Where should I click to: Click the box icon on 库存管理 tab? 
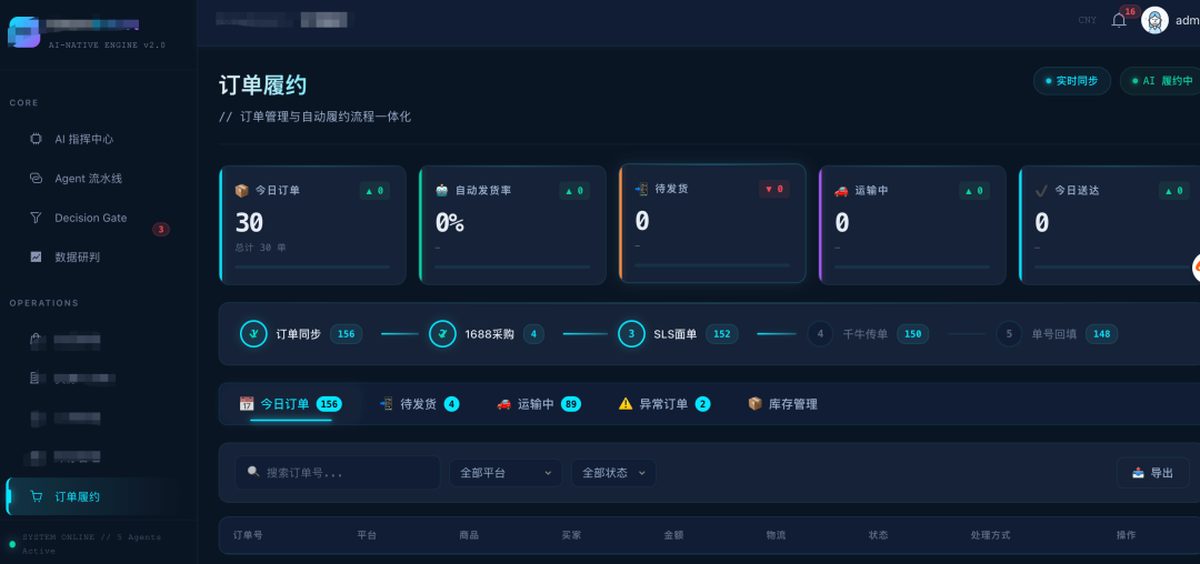coord(755,404)
